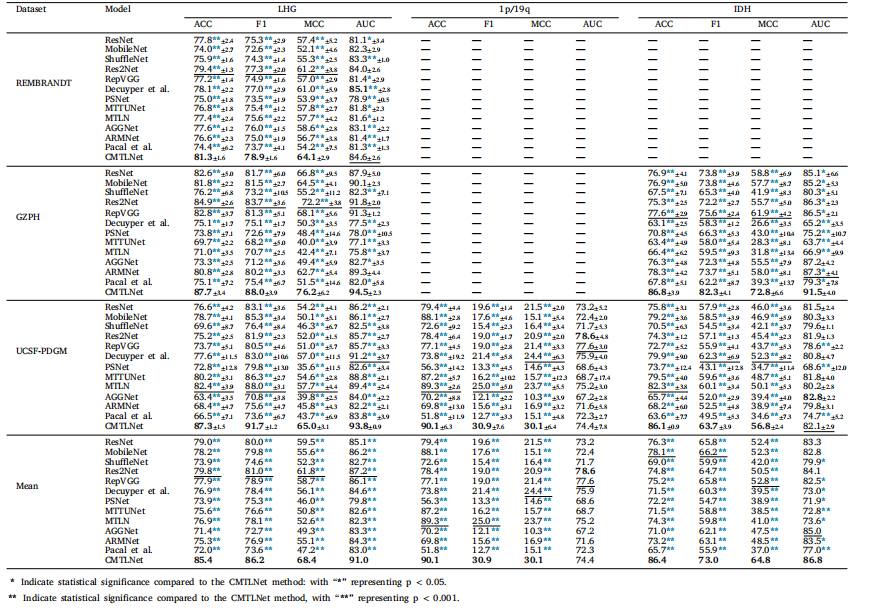Select UCSF-PDGM CMTLNet LHG ACC value 87.3
This screenshot has width=869, height=612.
[x=210, y=426]
